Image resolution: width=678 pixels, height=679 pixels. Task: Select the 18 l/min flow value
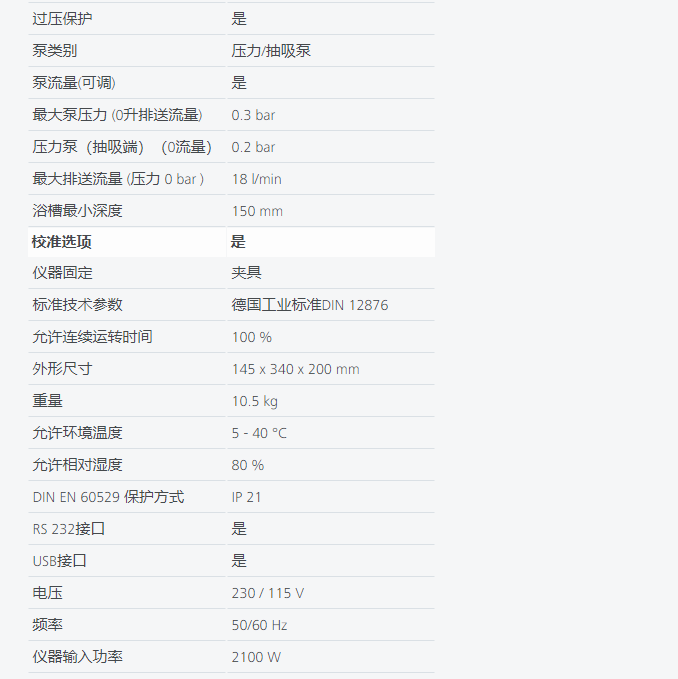256,179
